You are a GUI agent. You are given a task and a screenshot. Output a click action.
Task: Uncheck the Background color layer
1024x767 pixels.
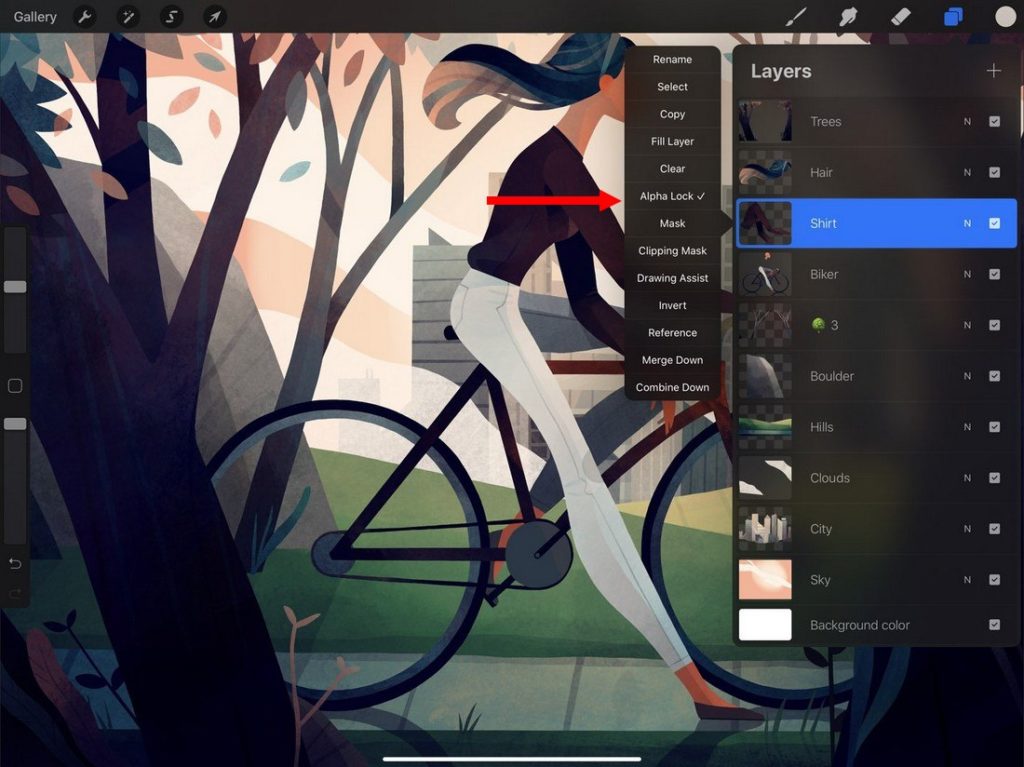tap(994, 624)
